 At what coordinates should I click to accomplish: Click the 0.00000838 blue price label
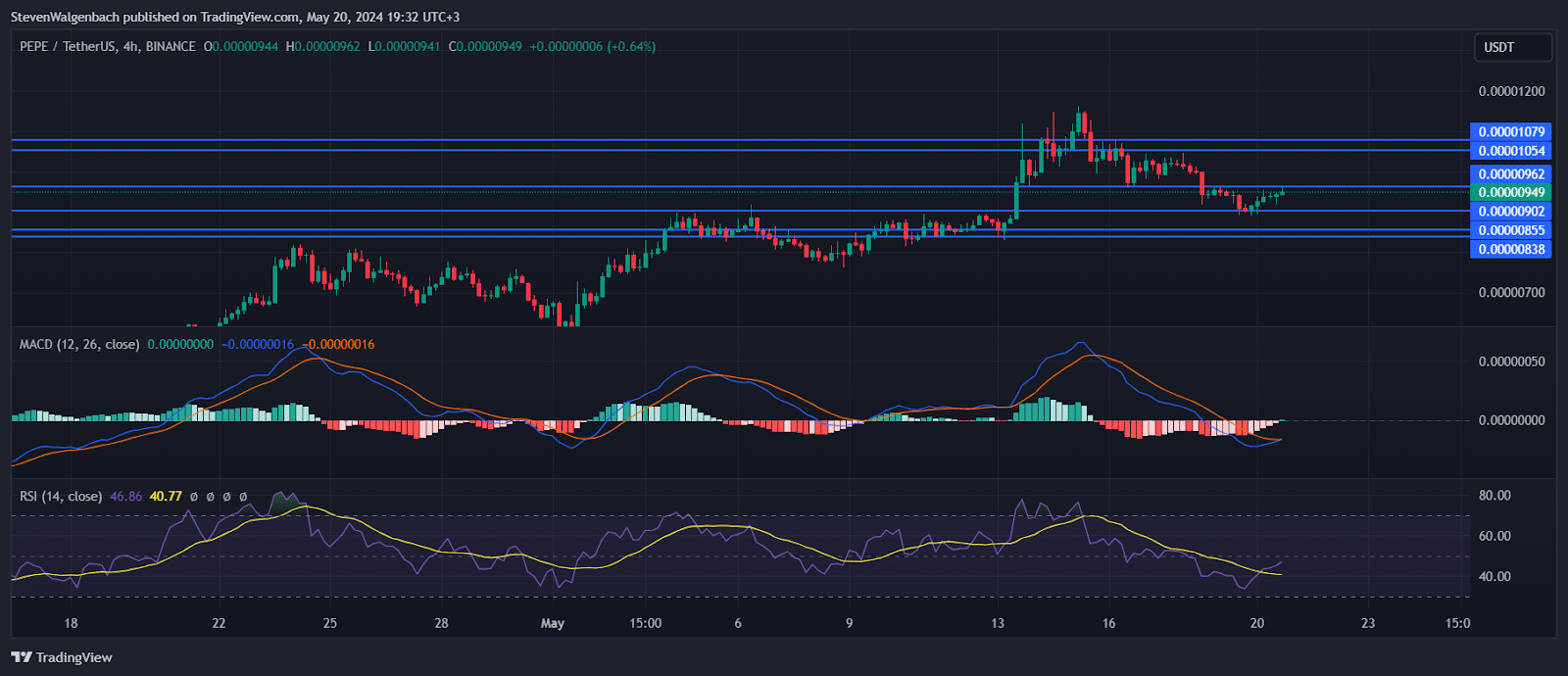coord(1511,249)
